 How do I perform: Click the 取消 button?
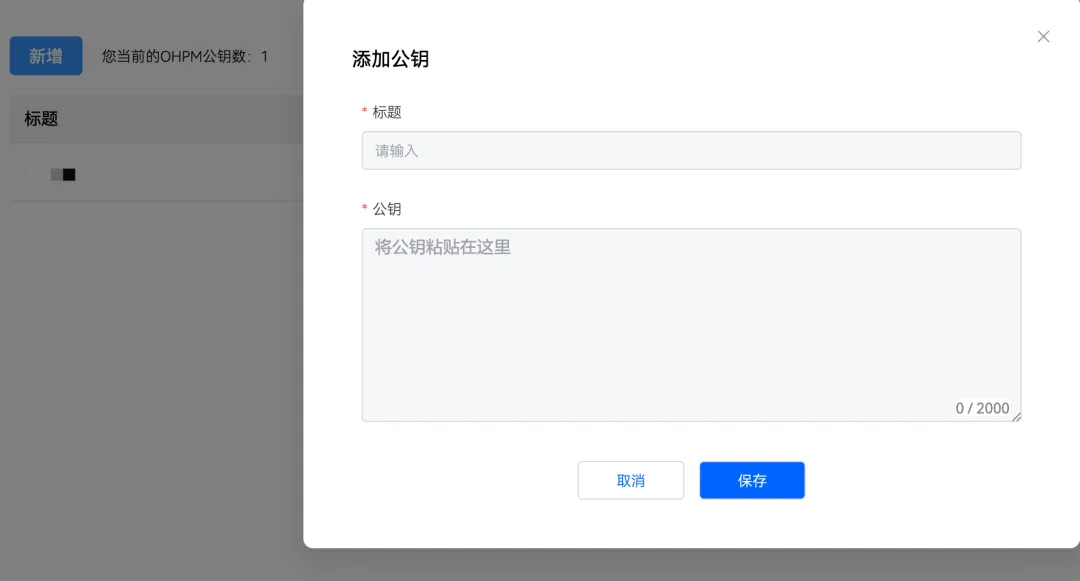click(x=631, y=480)
